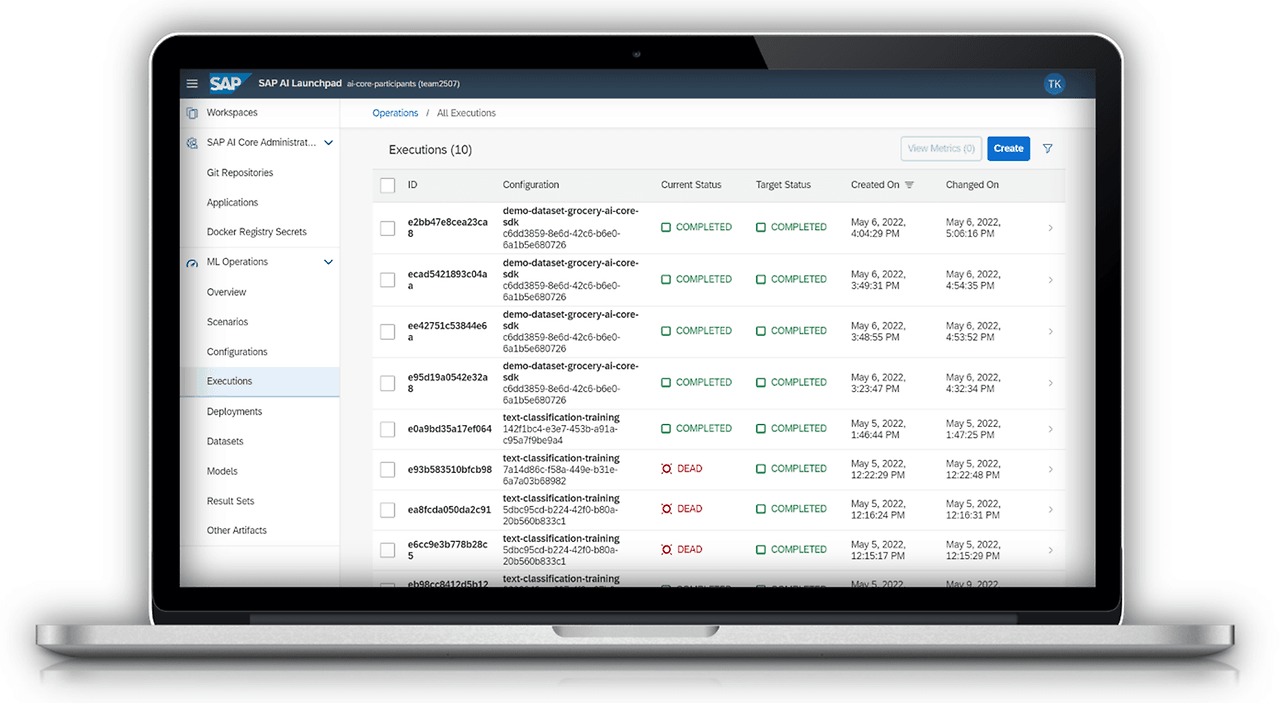Select checkbox for execution e93b583510bfcb98
The image size is (1280, 703).
[x=388, y=470]
